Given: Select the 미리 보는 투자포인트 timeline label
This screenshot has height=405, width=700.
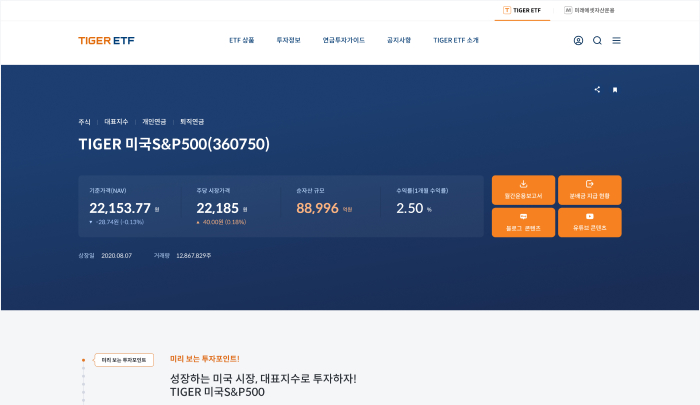Looking at the screenshot, I should (x=124, y=360).
